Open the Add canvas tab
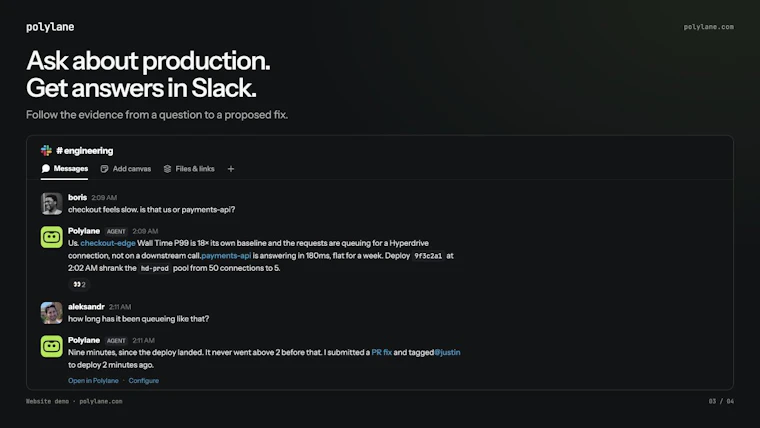Image resolution: width=760 pixels, height=428 pixels. pyautogui.click(x=126, y=169)
